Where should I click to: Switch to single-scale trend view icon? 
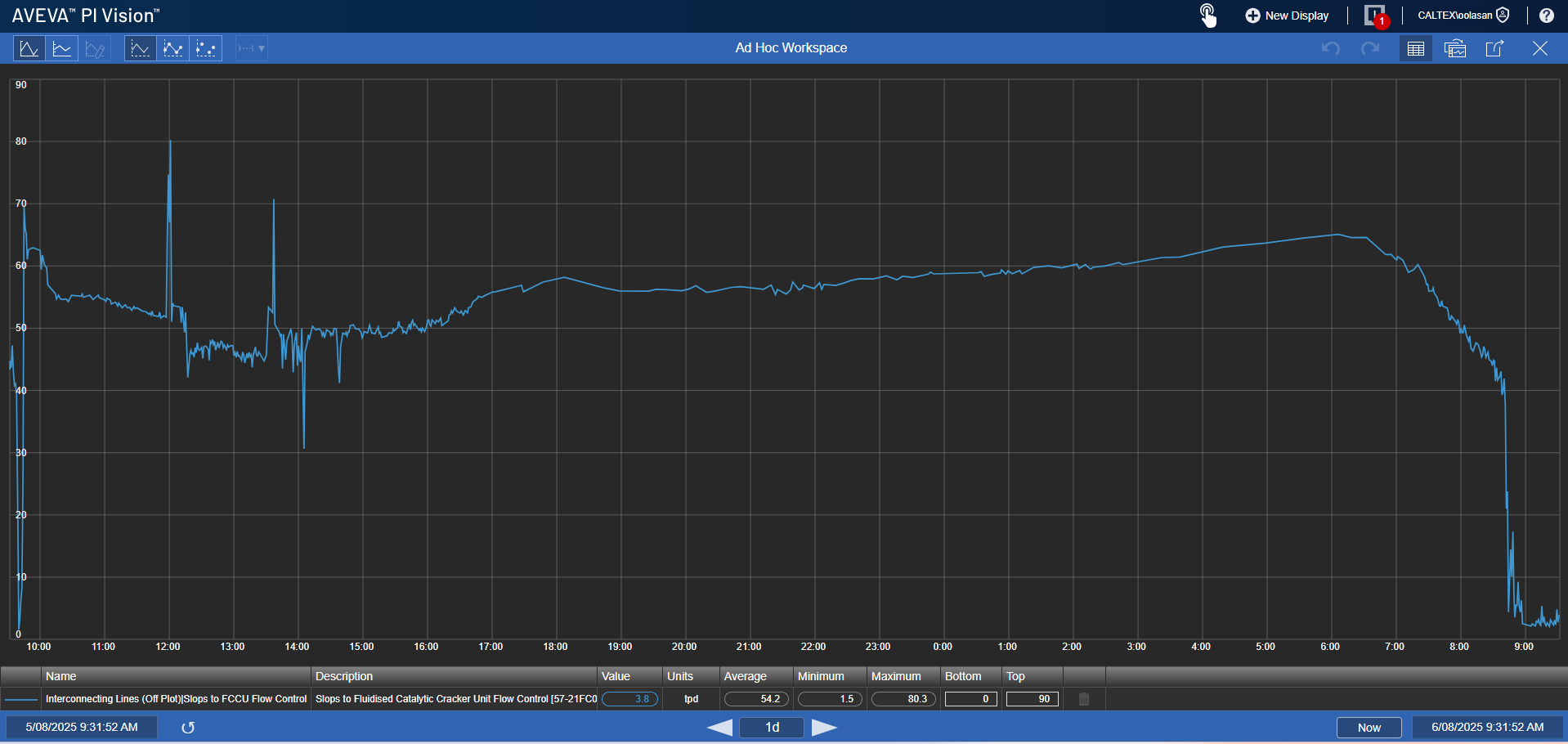pyautogui.click(x=29, y=49)
